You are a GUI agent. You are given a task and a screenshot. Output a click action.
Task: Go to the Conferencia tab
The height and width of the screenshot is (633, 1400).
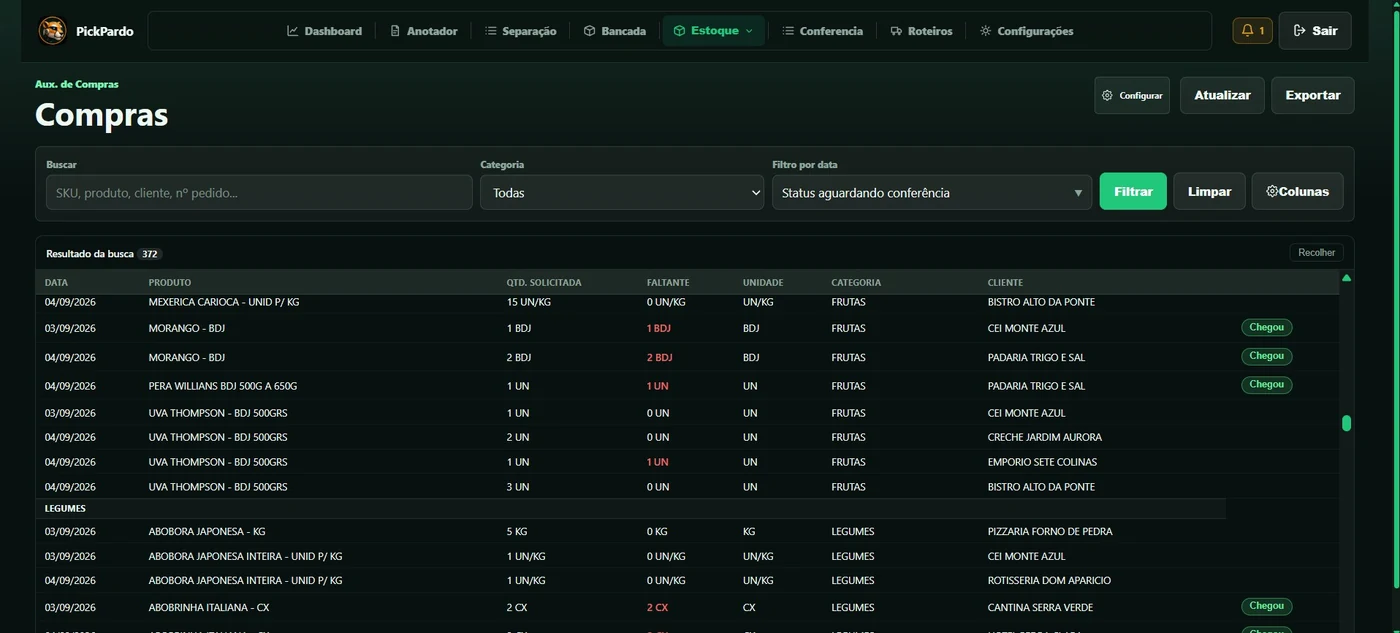(x=822, y=31)
